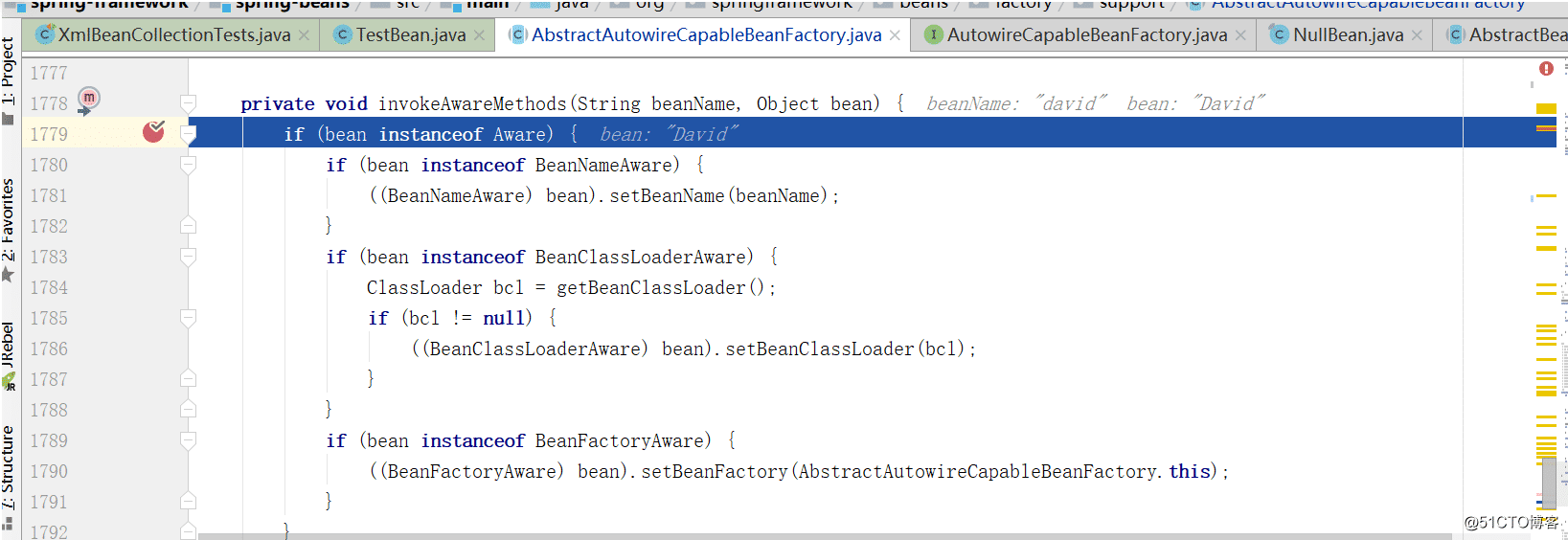
Task: Open the 1: Project tool window
Action: click(9, 80)
